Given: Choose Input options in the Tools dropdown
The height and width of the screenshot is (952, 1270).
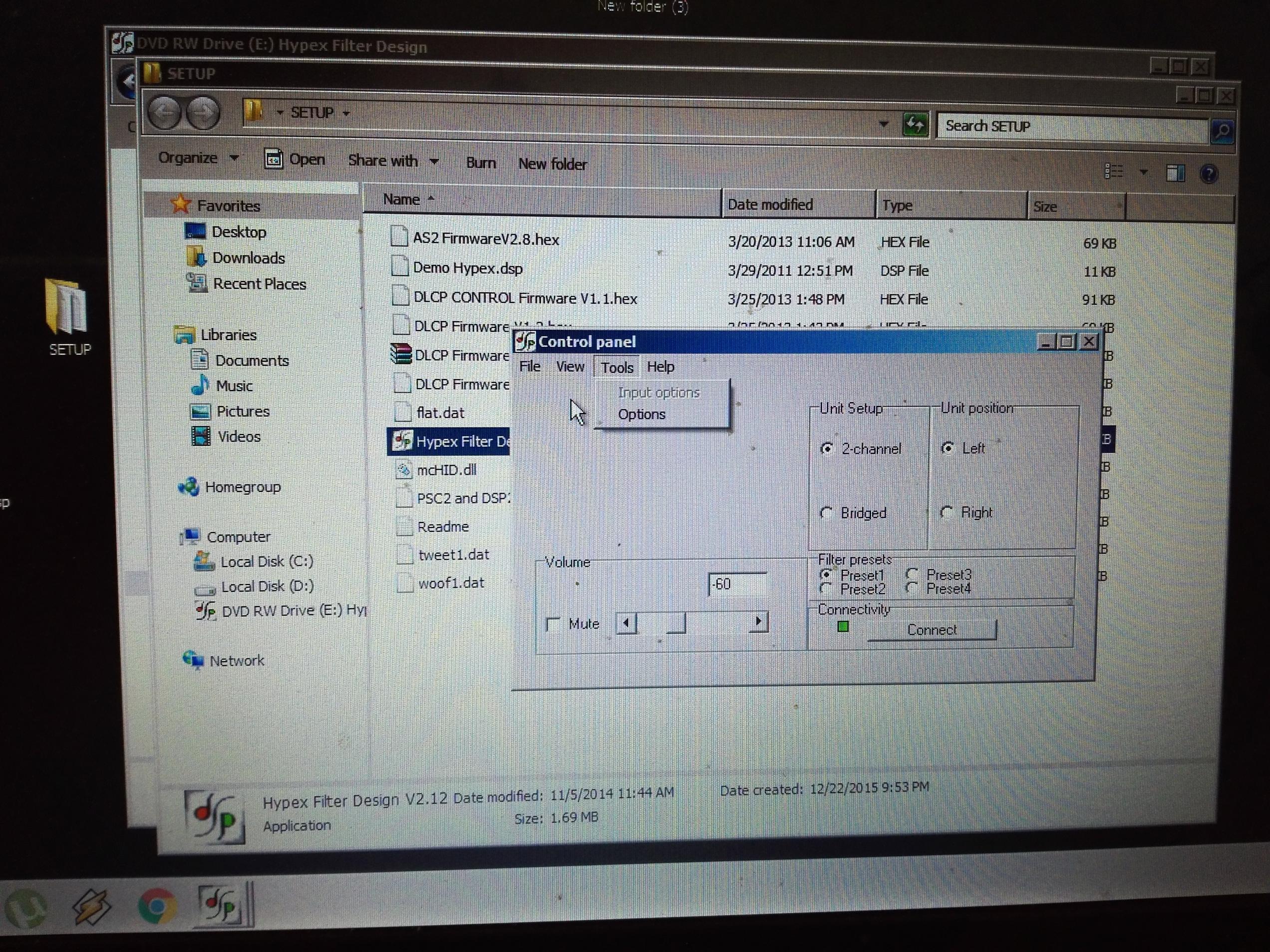Looking at the screenshot, I should pyautogui.click(x=658, y=393).
